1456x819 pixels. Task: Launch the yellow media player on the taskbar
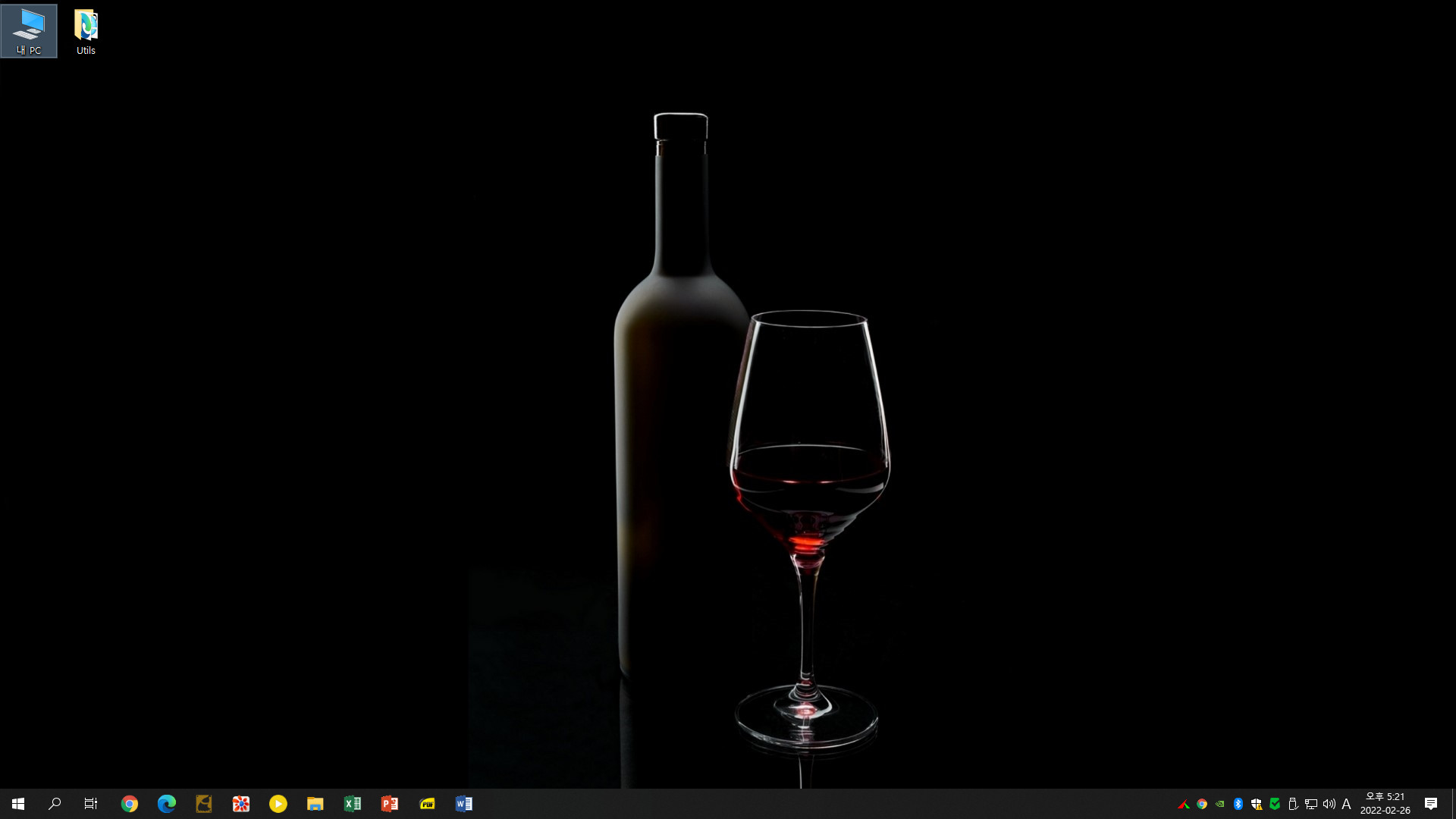click(278, 804)
